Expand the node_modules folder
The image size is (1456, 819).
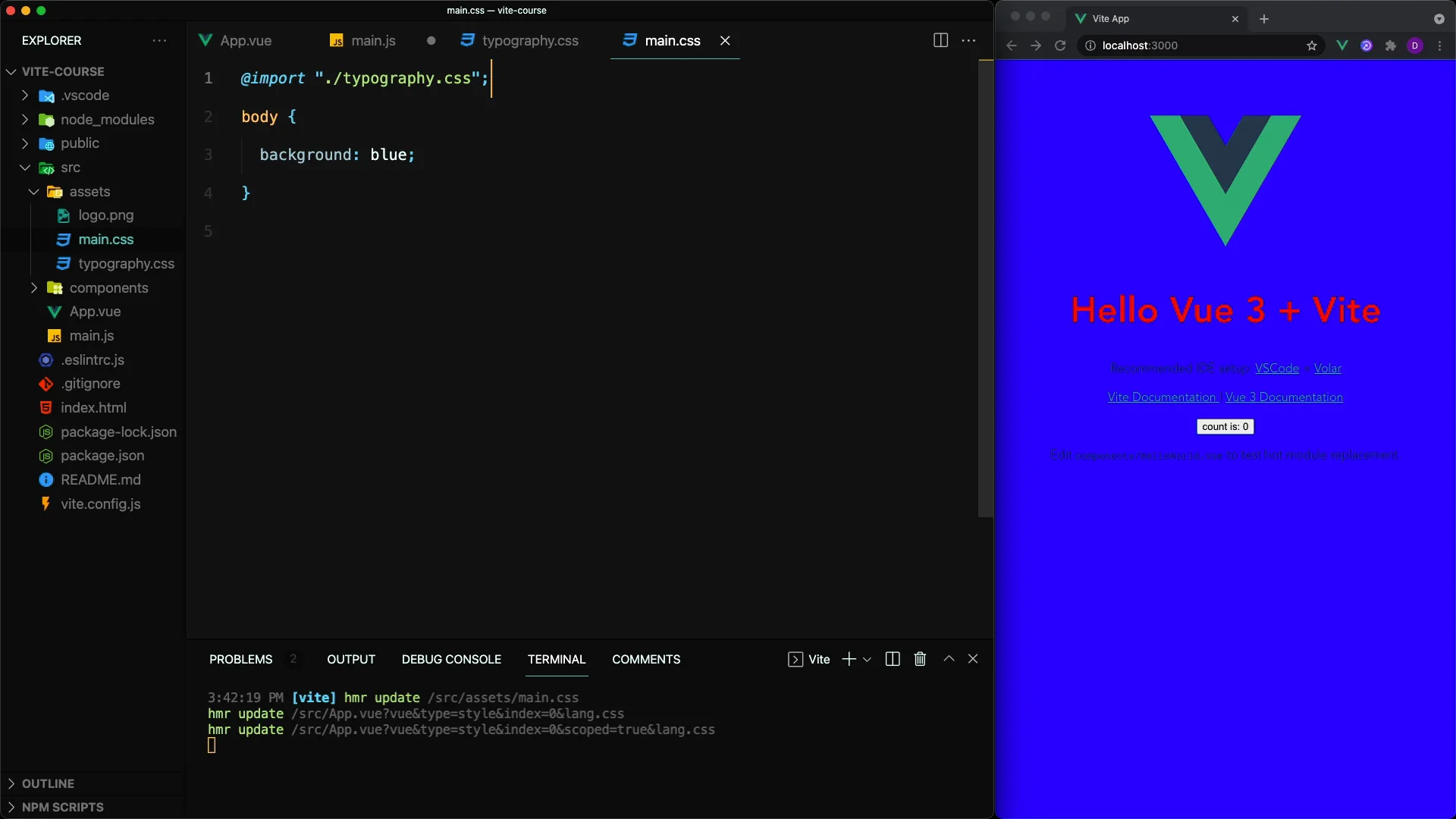[107, 120]
